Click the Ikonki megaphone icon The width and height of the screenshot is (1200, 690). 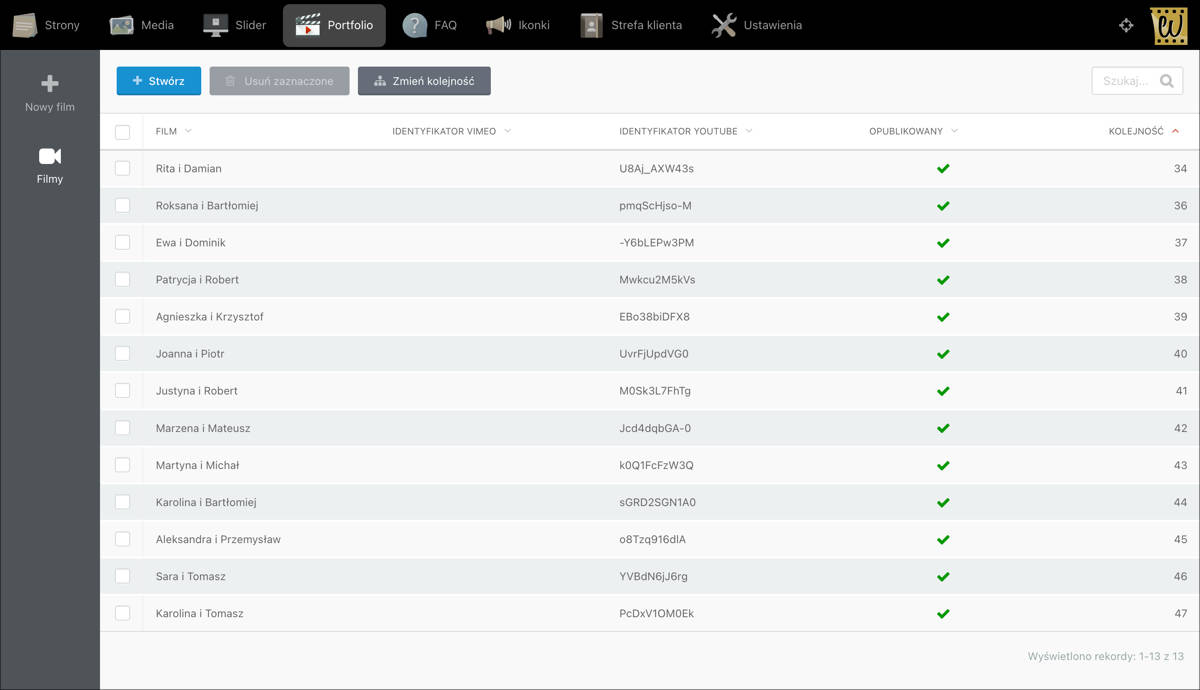pyautogui.click(x=498, y=25)
